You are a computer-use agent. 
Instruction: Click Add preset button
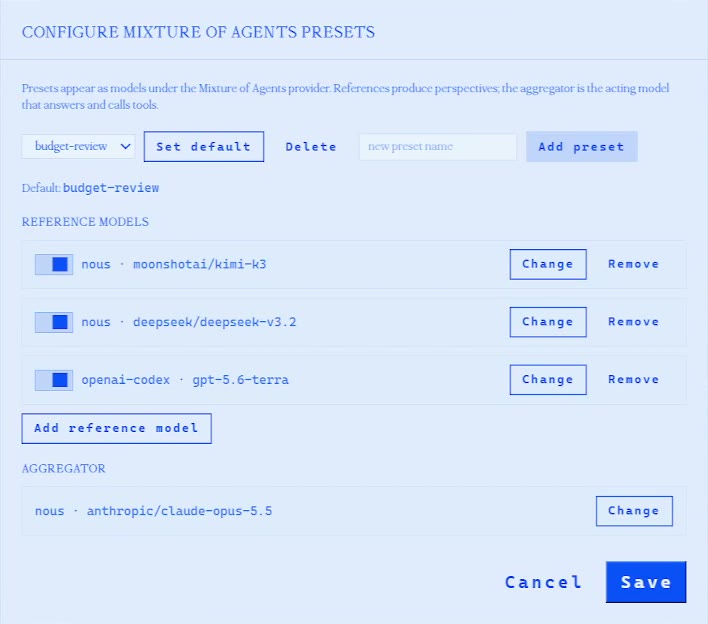(582, 146)
